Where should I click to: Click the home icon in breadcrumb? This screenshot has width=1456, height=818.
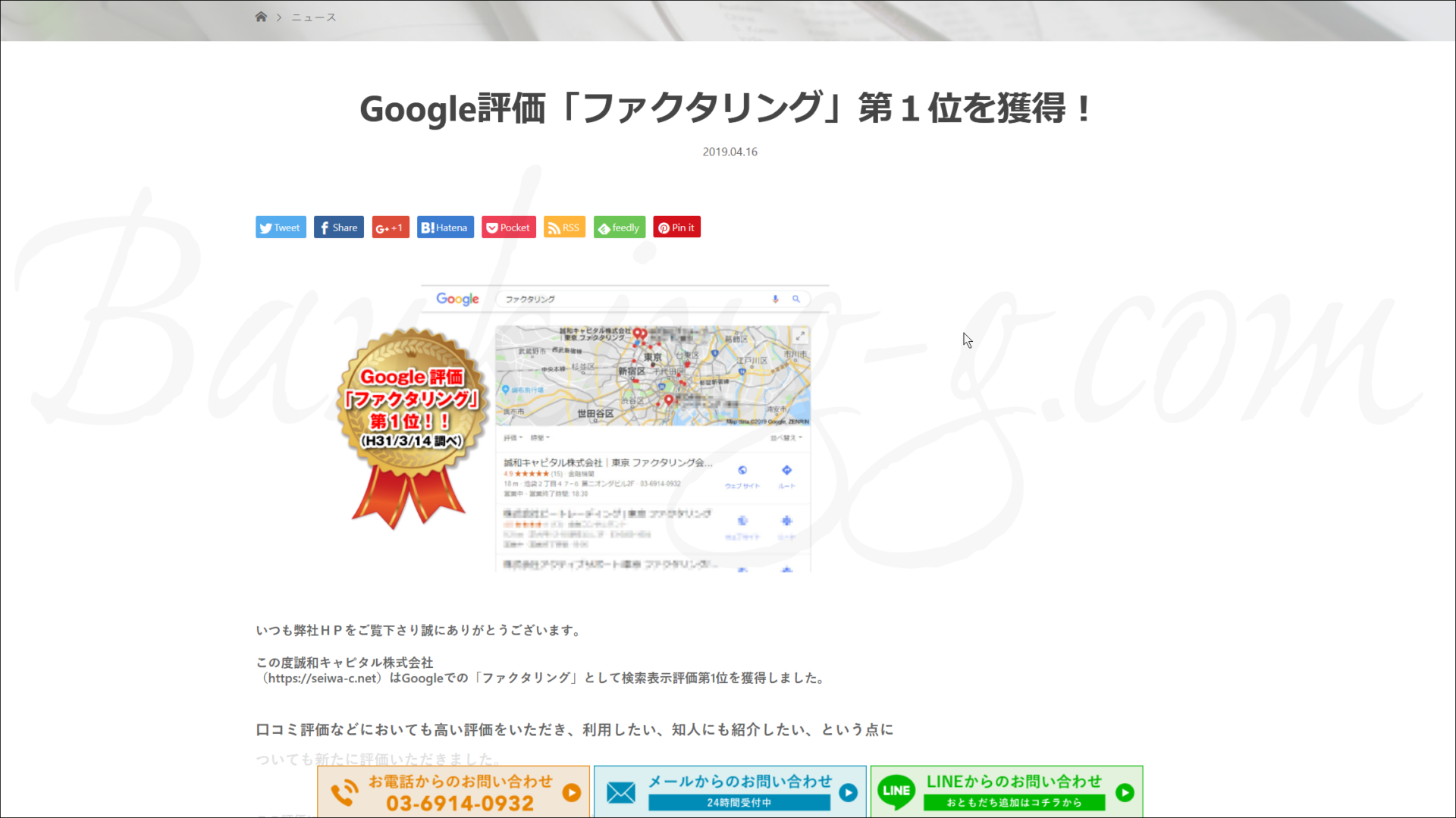coord(261,17)
